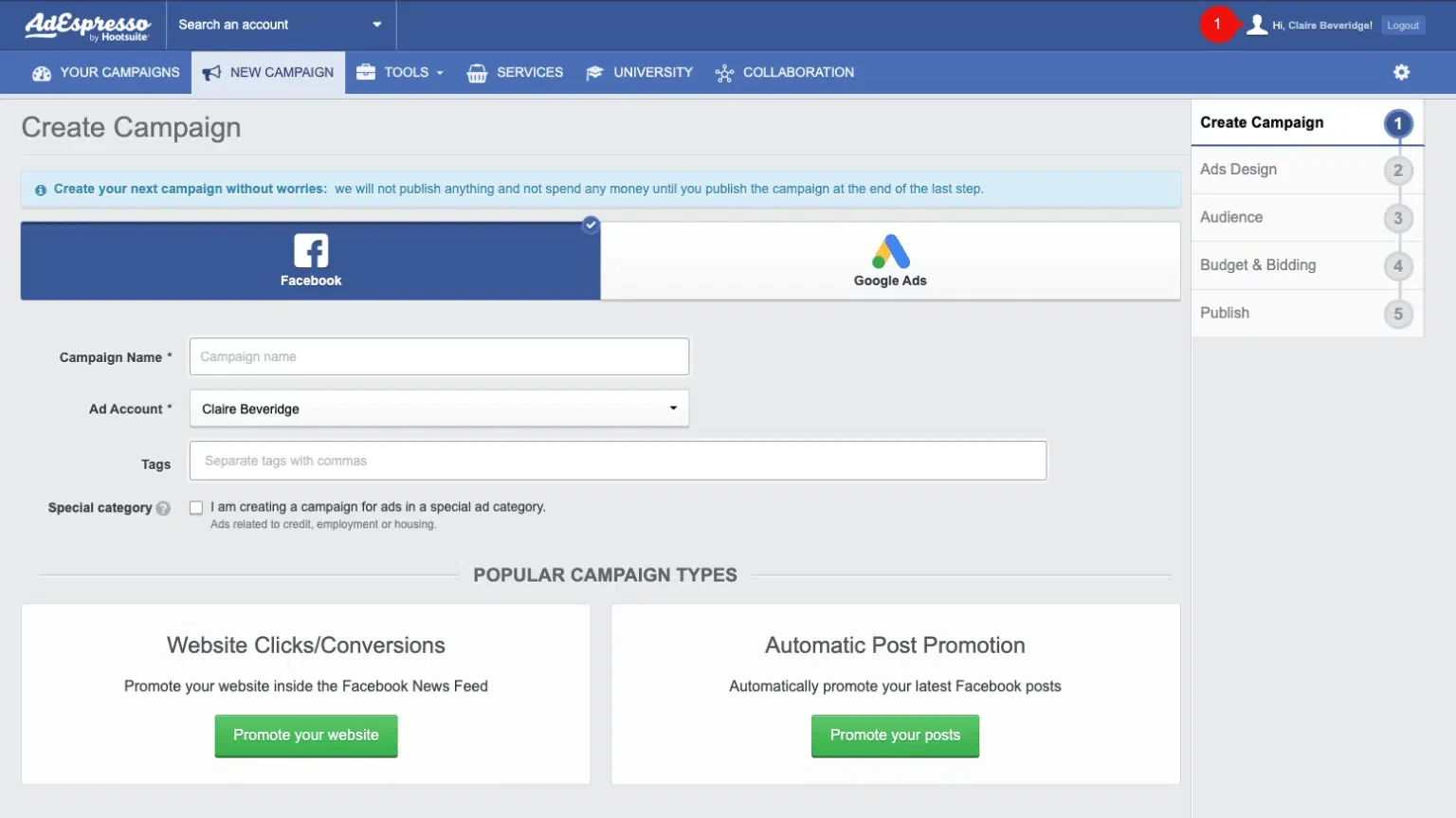Open the Special category help tooltip
Image resolution: width=1456 pixels, height=818 pixels.
(x=163, y=508)
